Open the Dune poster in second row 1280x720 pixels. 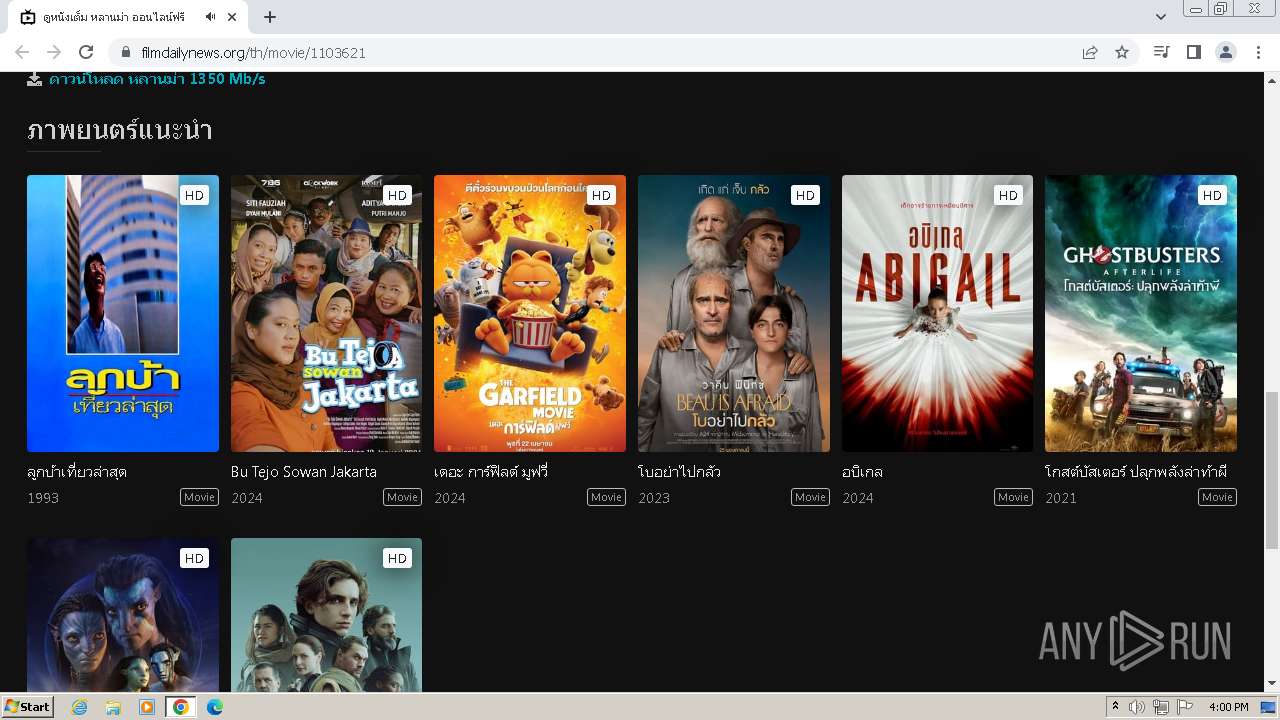(x=326, y=615)
